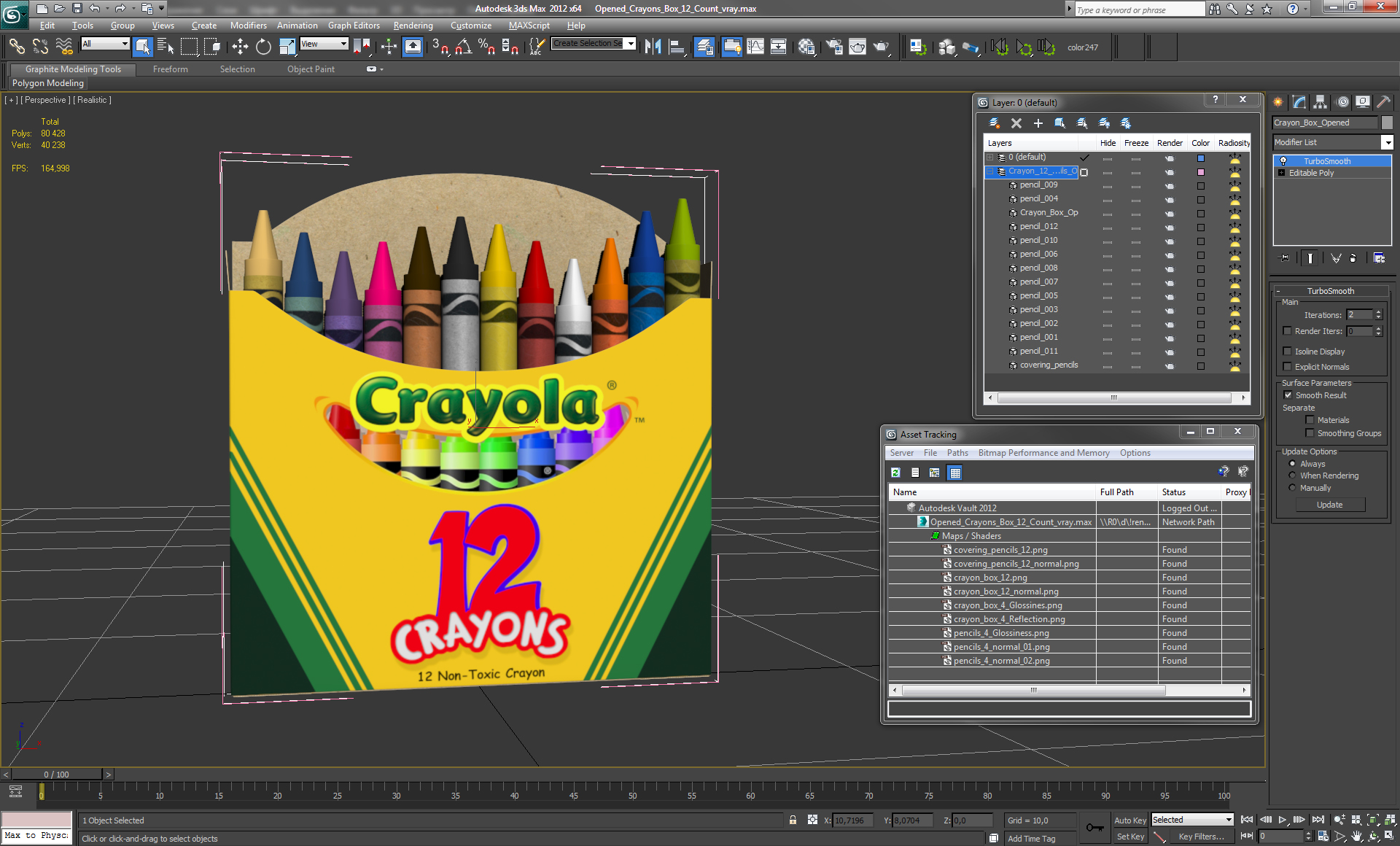Collapse the Crayon_12 layer tree
The height and width of the screenshot is (846, 1400).
pyautogui.click(x=990, y=171)
